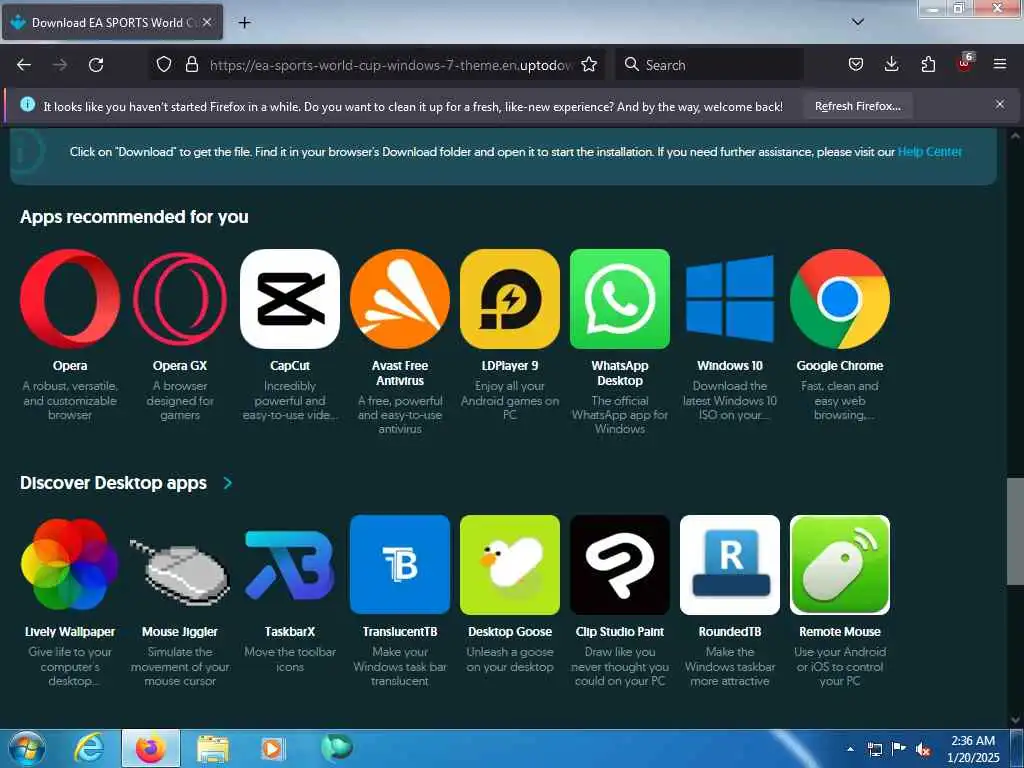Go back to the previous page

coord(24,65)
